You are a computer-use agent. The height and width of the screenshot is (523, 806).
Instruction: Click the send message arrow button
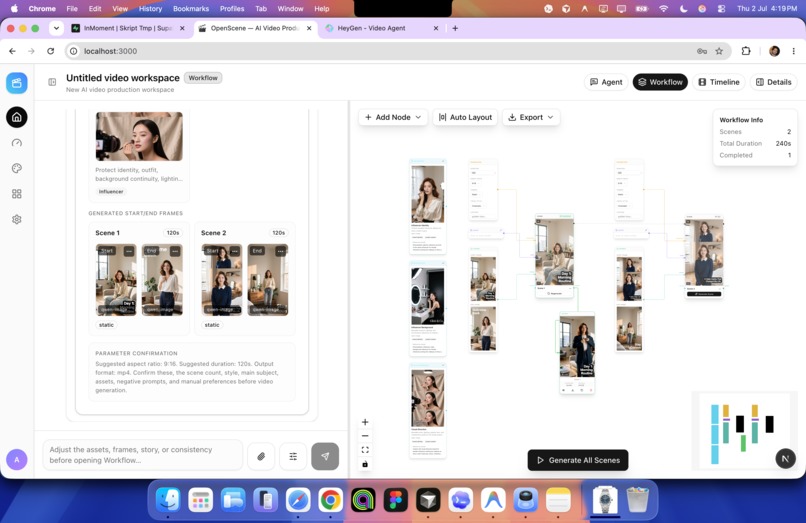tap(325, 456)
